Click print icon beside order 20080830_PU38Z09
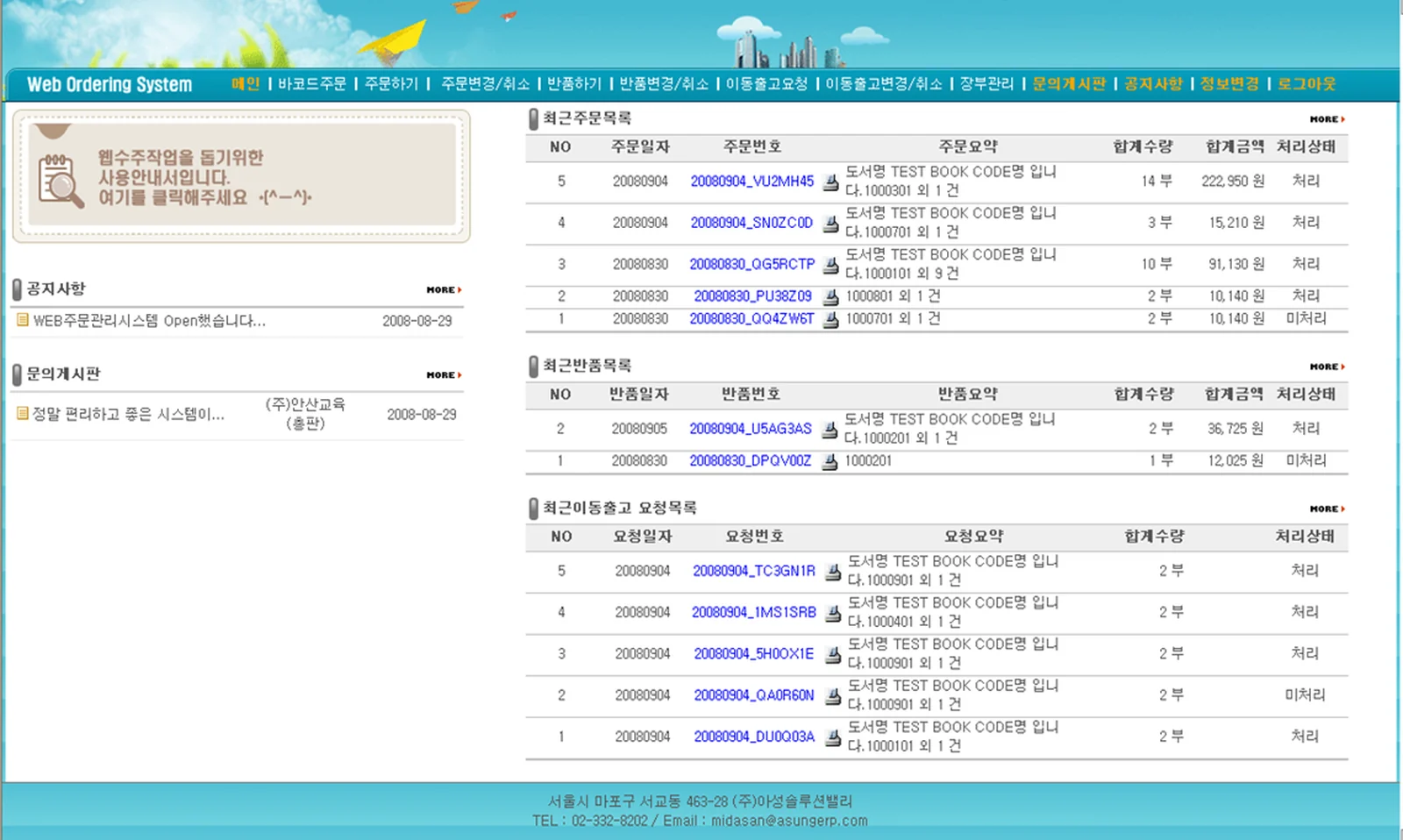This screenshot has width=1403, height=840. (x=830, y=297)
